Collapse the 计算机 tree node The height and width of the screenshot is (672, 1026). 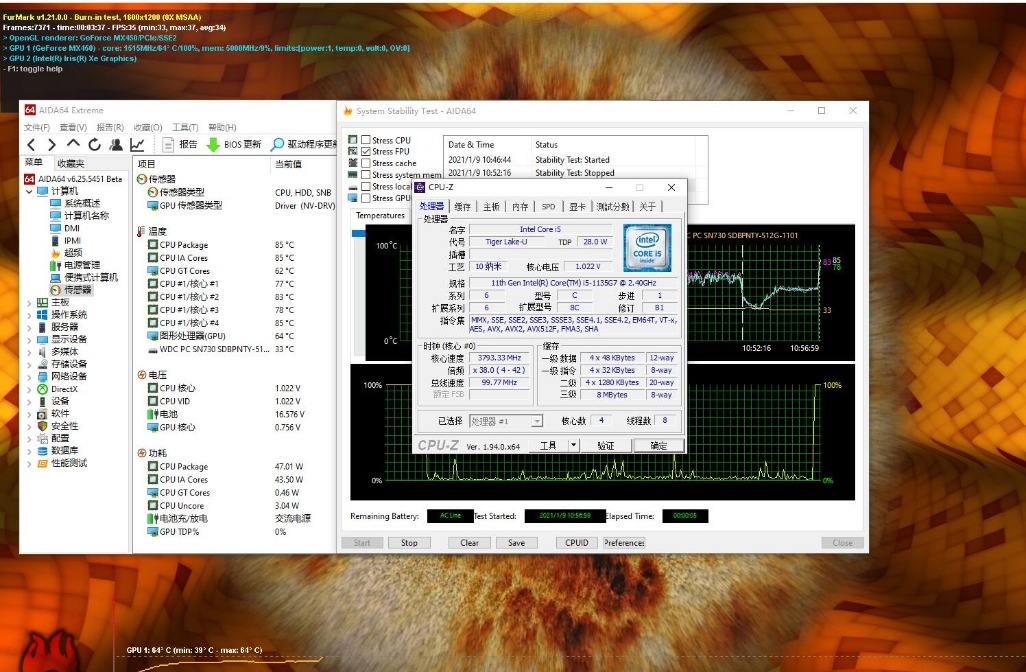point(29,192)
